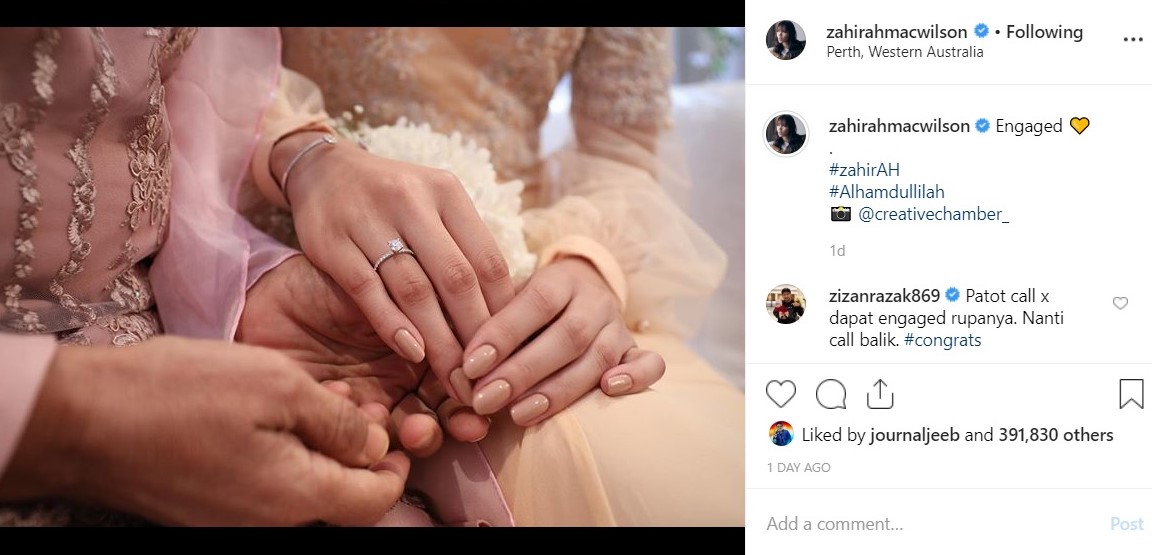The width and height of the screenshot is (1152, 555).
Task: Share the post via the upload arrow icon
Action: click(x=879, y=394)
